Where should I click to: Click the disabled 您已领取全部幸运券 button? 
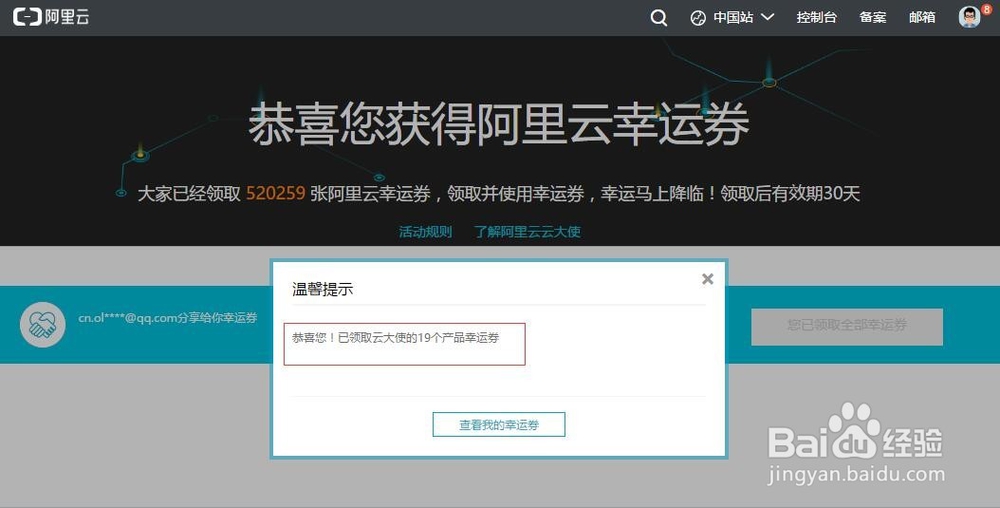[x=847, y=327]
